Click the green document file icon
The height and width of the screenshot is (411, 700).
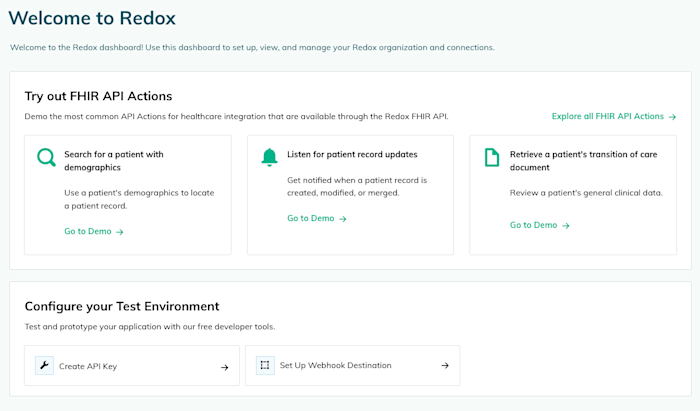pos(492,158)
